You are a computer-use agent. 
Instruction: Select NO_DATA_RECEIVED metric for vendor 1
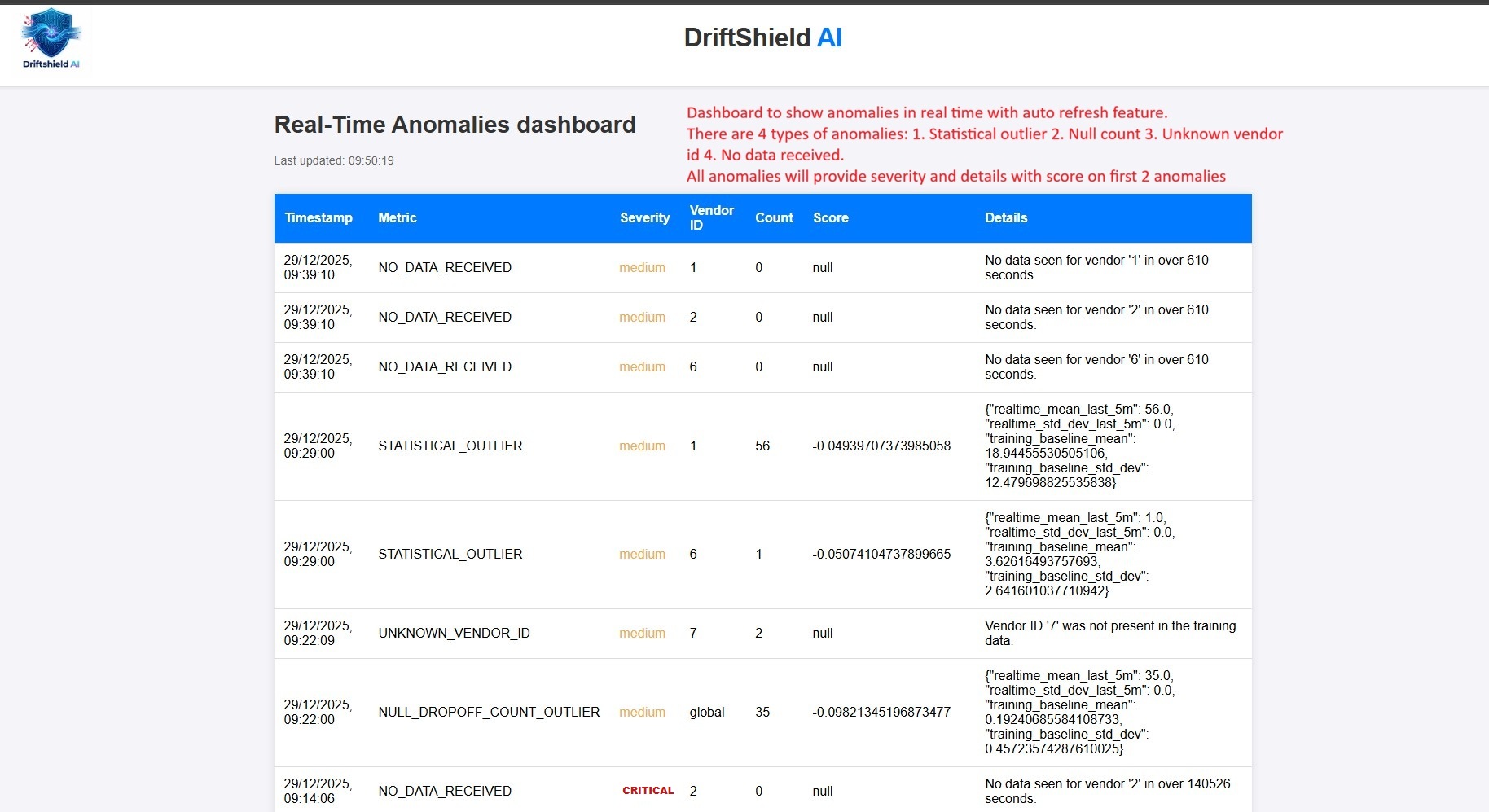445,267
